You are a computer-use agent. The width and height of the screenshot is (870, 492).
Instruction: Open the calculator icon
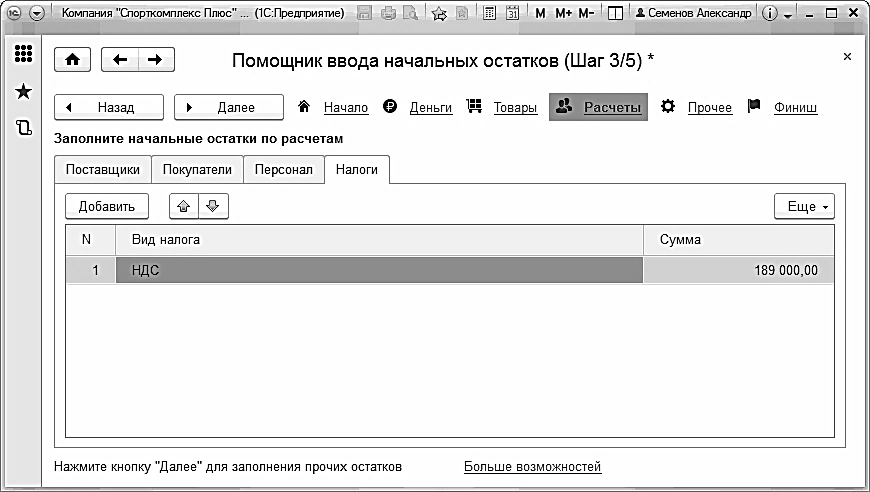[x=489, y=13]
